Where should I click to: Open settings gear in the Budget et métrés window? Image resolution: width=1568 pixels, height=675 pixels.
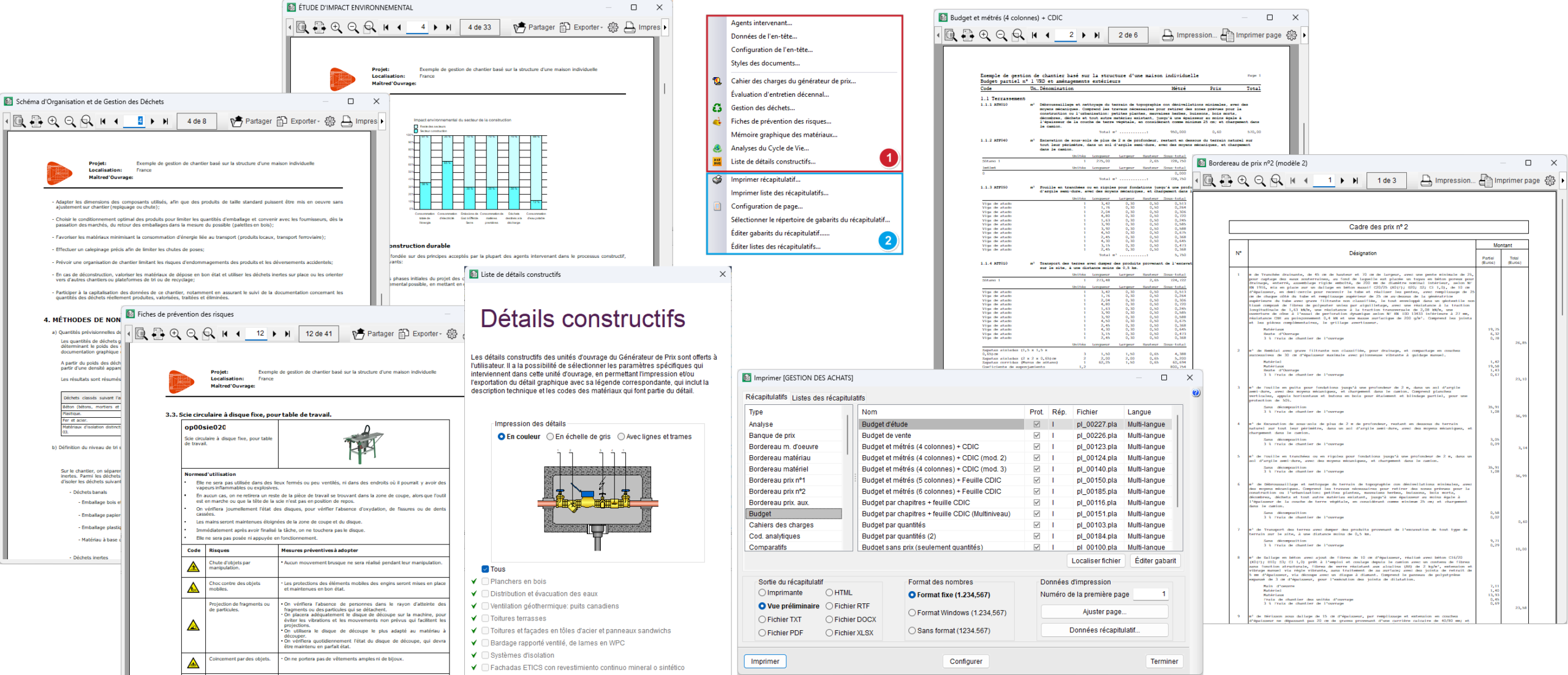1292,35
